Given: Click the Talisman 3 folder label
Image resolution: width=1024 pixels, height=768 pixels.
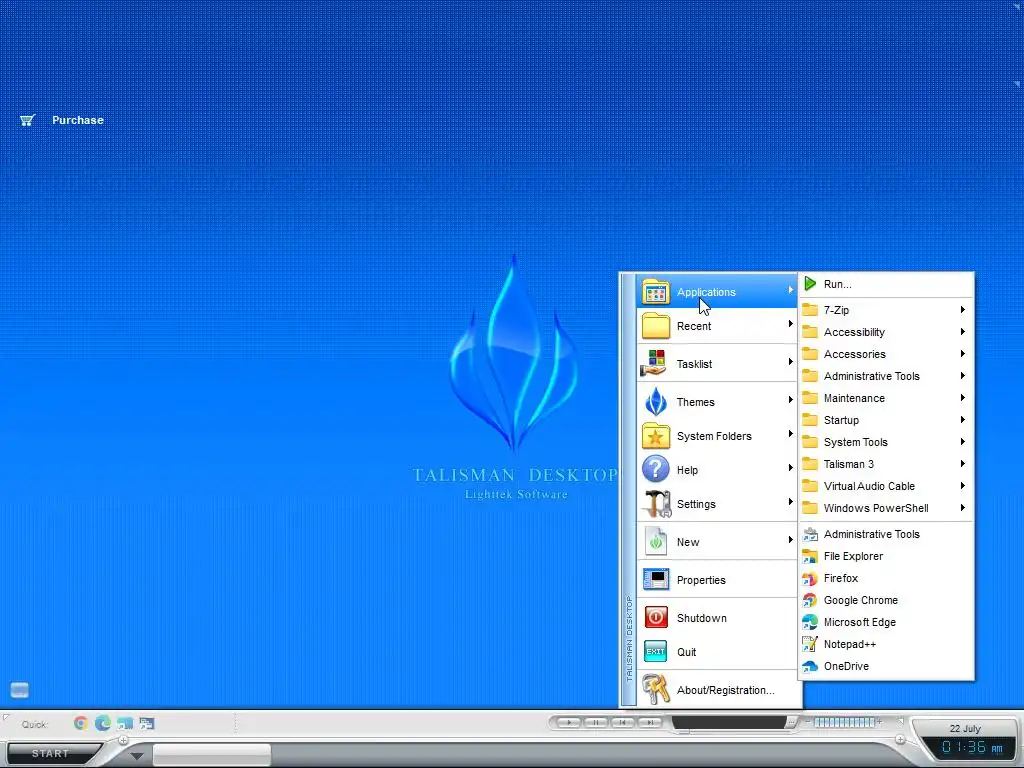Looking at the screenshot, I should point(848,464).
